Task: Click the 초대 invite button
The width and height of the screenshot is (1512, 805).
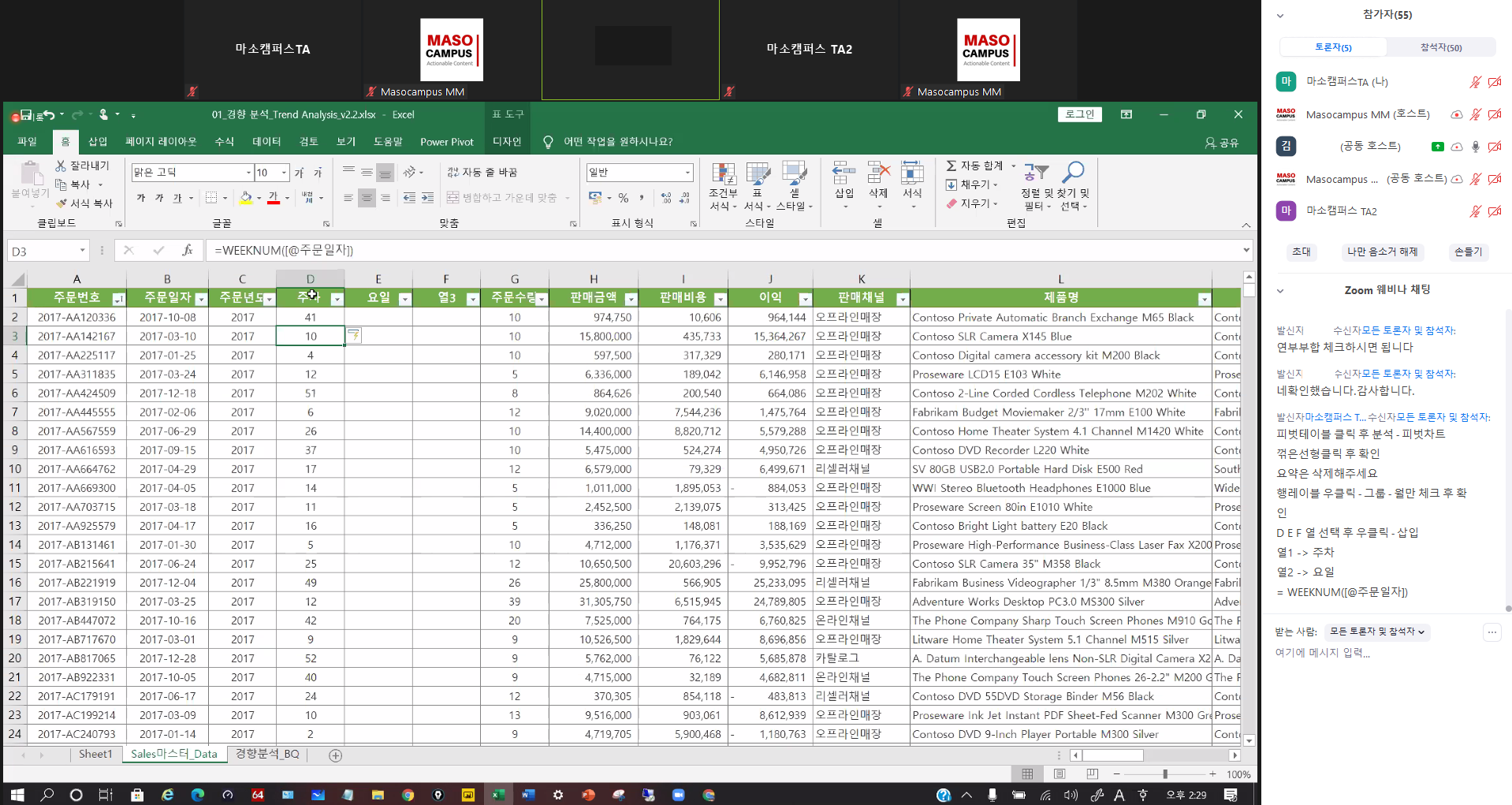Action: click(1301, 252)
